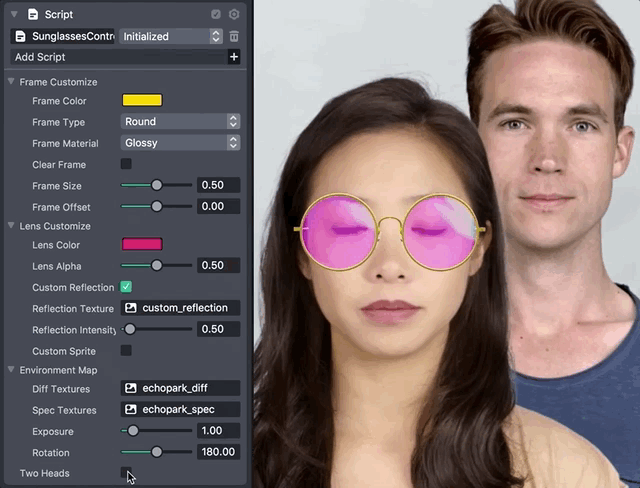Click the custom_reflection texture image icon

click(130, 308)
